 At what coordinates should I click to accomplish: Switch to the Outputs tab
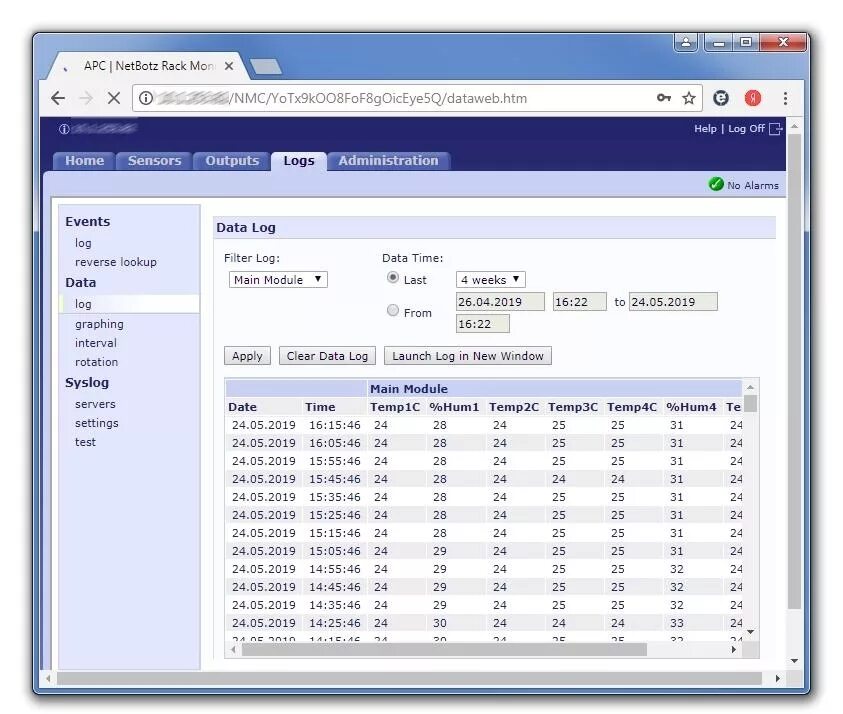pos(232,161)
